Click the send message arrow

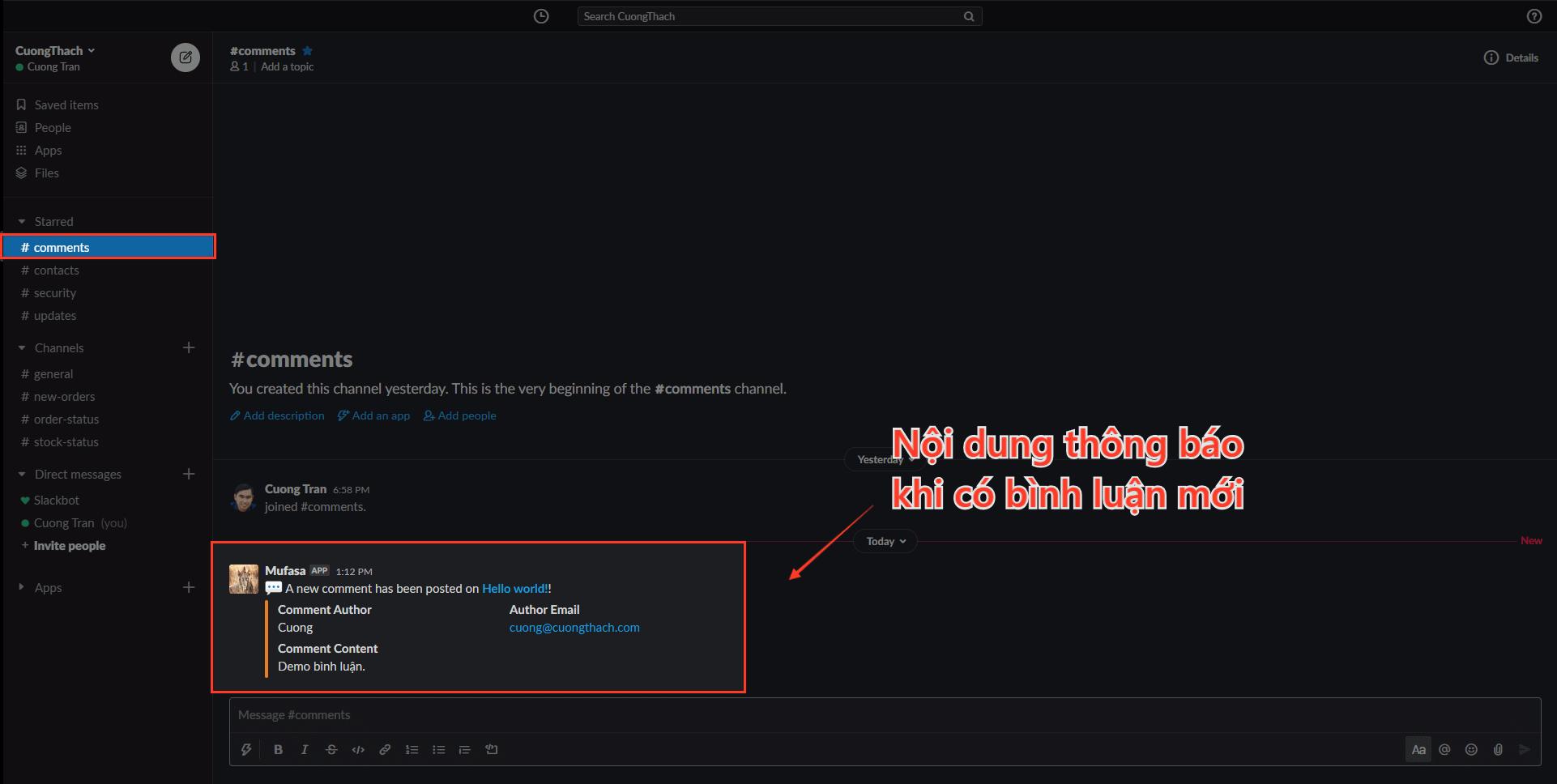coord(1525,749)
